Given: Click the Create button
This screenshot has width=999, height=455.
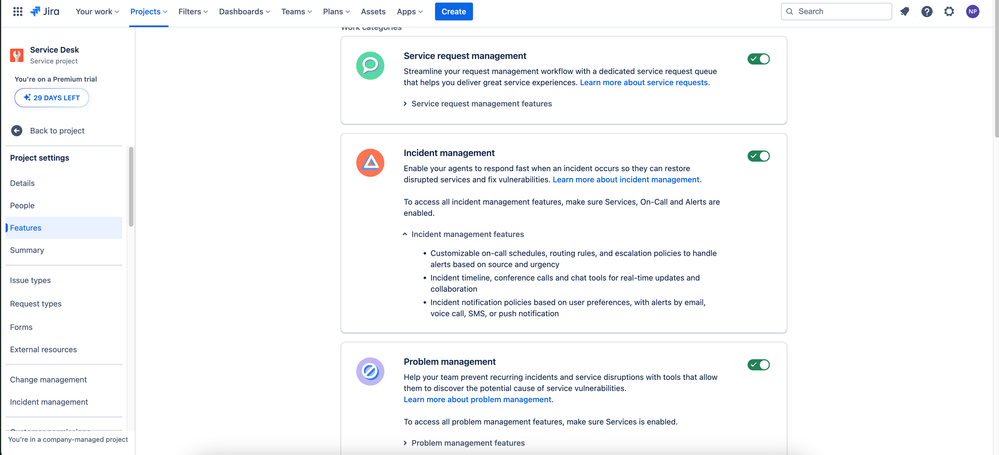Looking at the screenshot, I should [x=454, y=11].
